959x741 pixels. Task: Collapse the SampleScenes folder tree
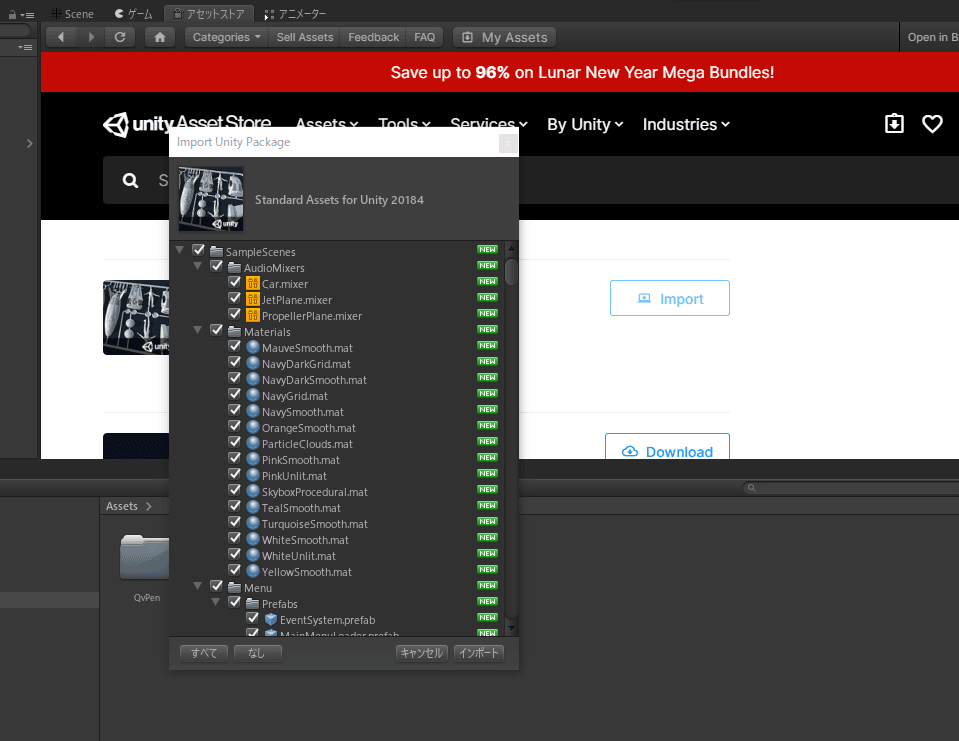click(x=180, y=251)
